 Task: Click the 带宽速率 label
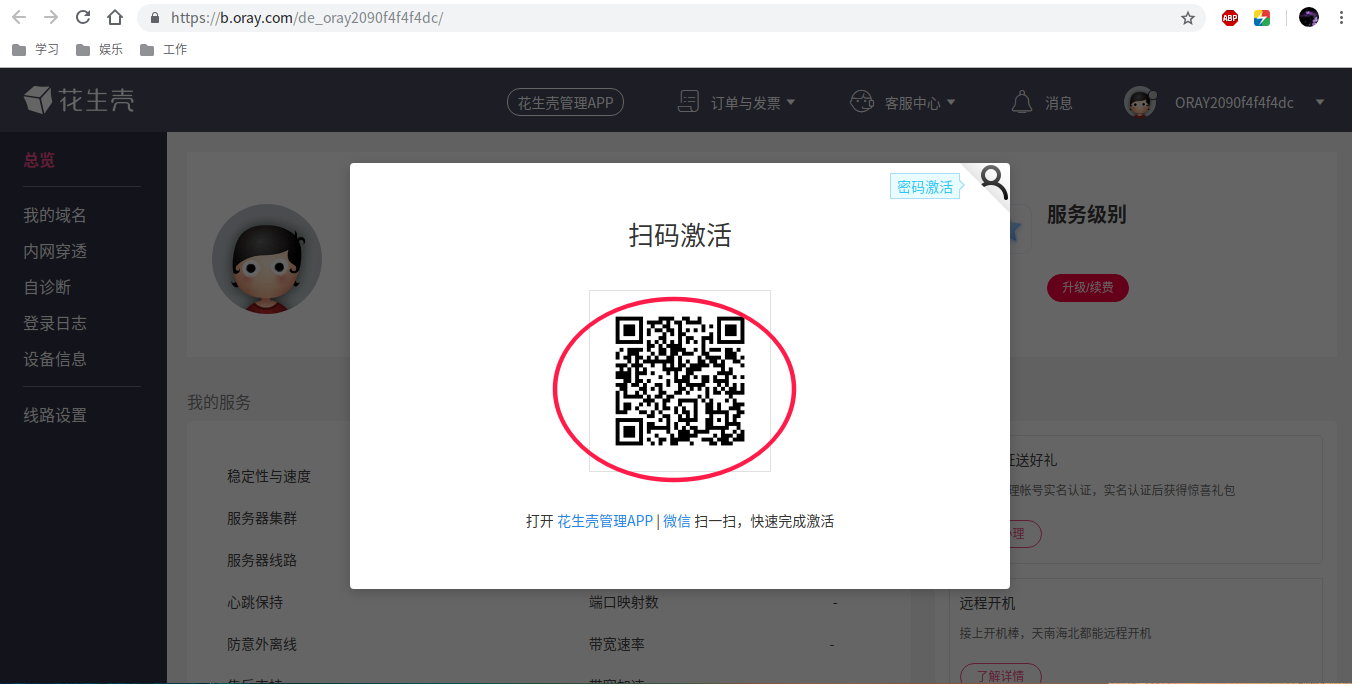617,644
